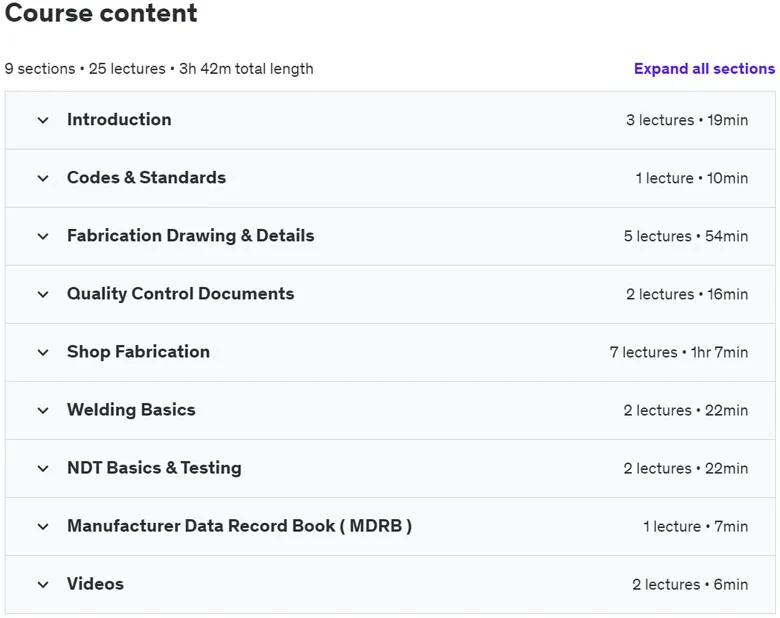The width and height of the screenshot is (780, 618).
Task: Select Quality Control Documents heading
Action: click(181, 294)
